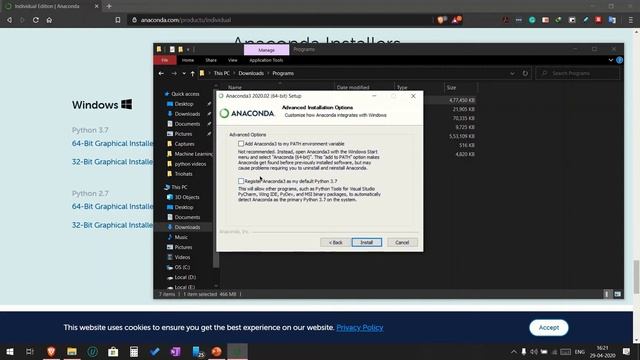Open the Home ribbon tab in Explorer
Viewport: 640px width, 360px height.
188,60
